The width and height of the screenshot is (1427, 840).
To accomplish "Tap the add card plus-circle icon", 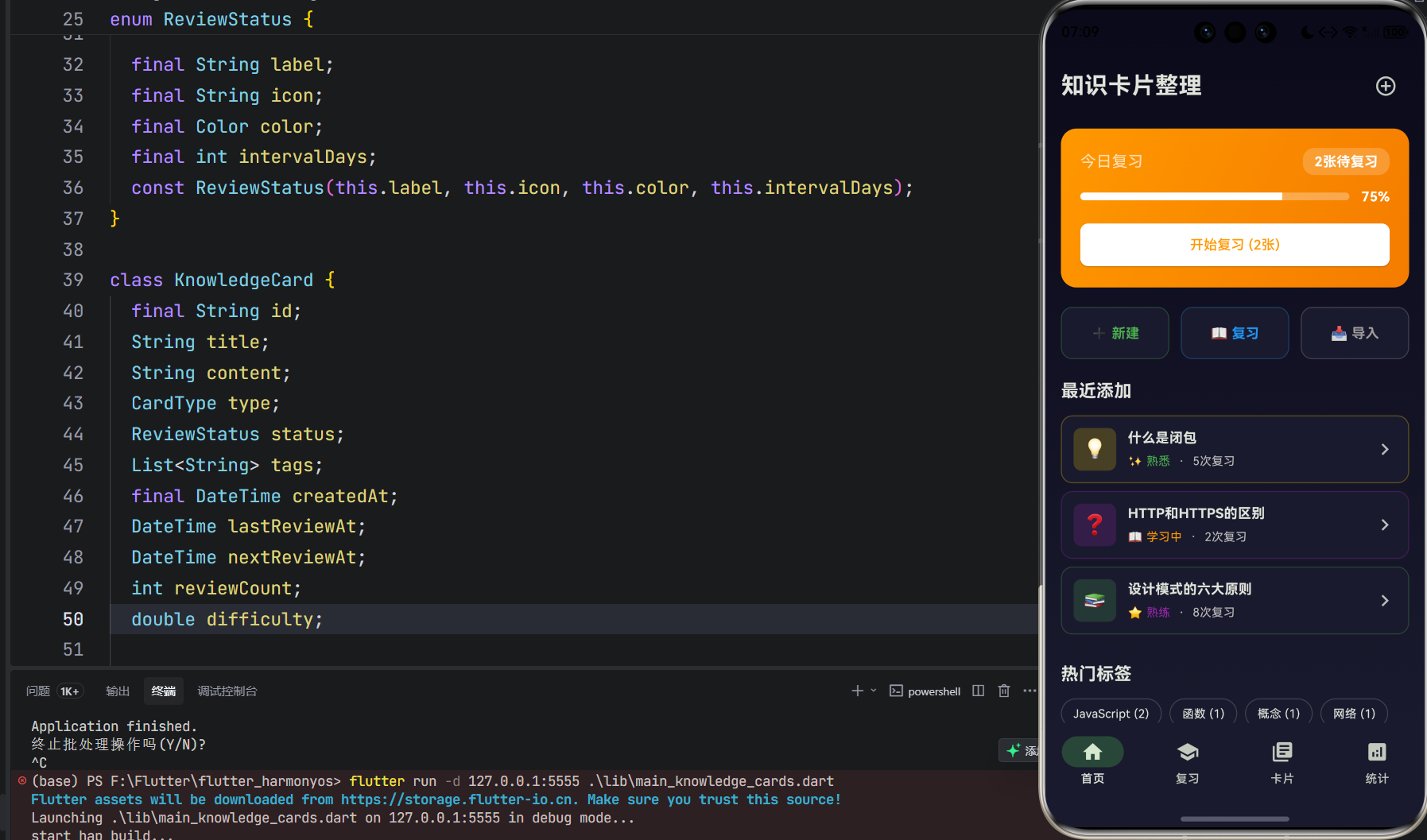I will tap(1386, 86).
